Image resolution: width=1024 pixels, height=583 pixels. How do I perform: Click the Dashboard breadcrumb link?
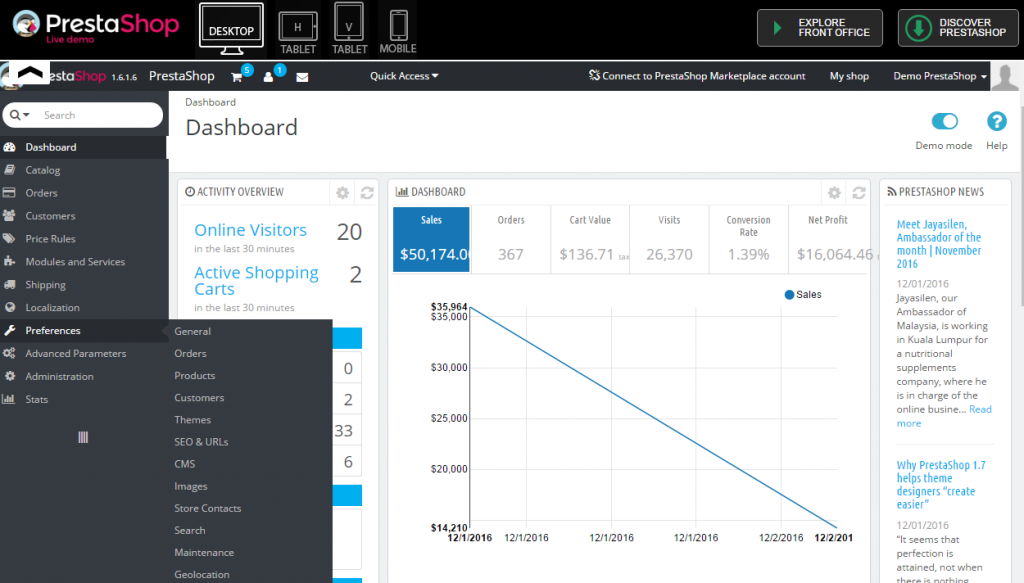(210, 102)
